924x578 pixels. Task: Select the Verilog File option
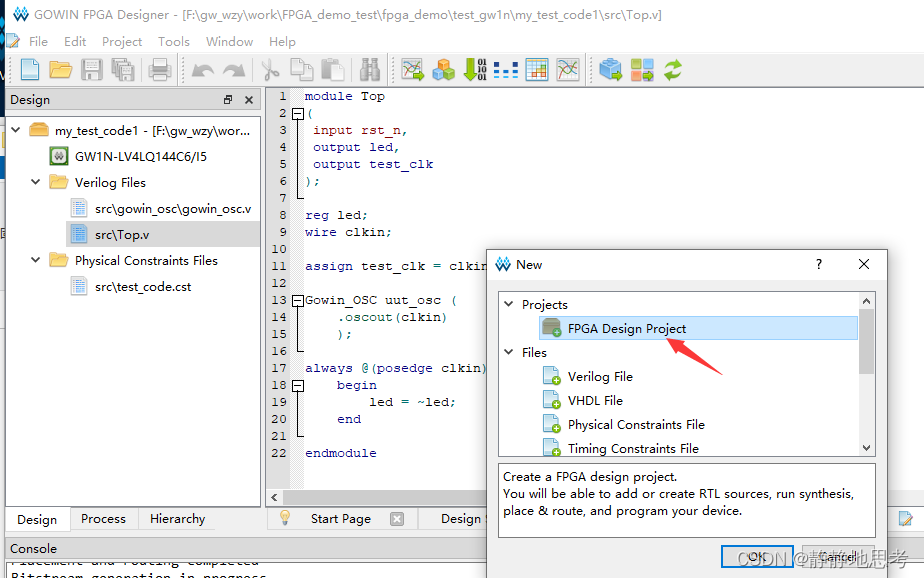click(600, 376)
